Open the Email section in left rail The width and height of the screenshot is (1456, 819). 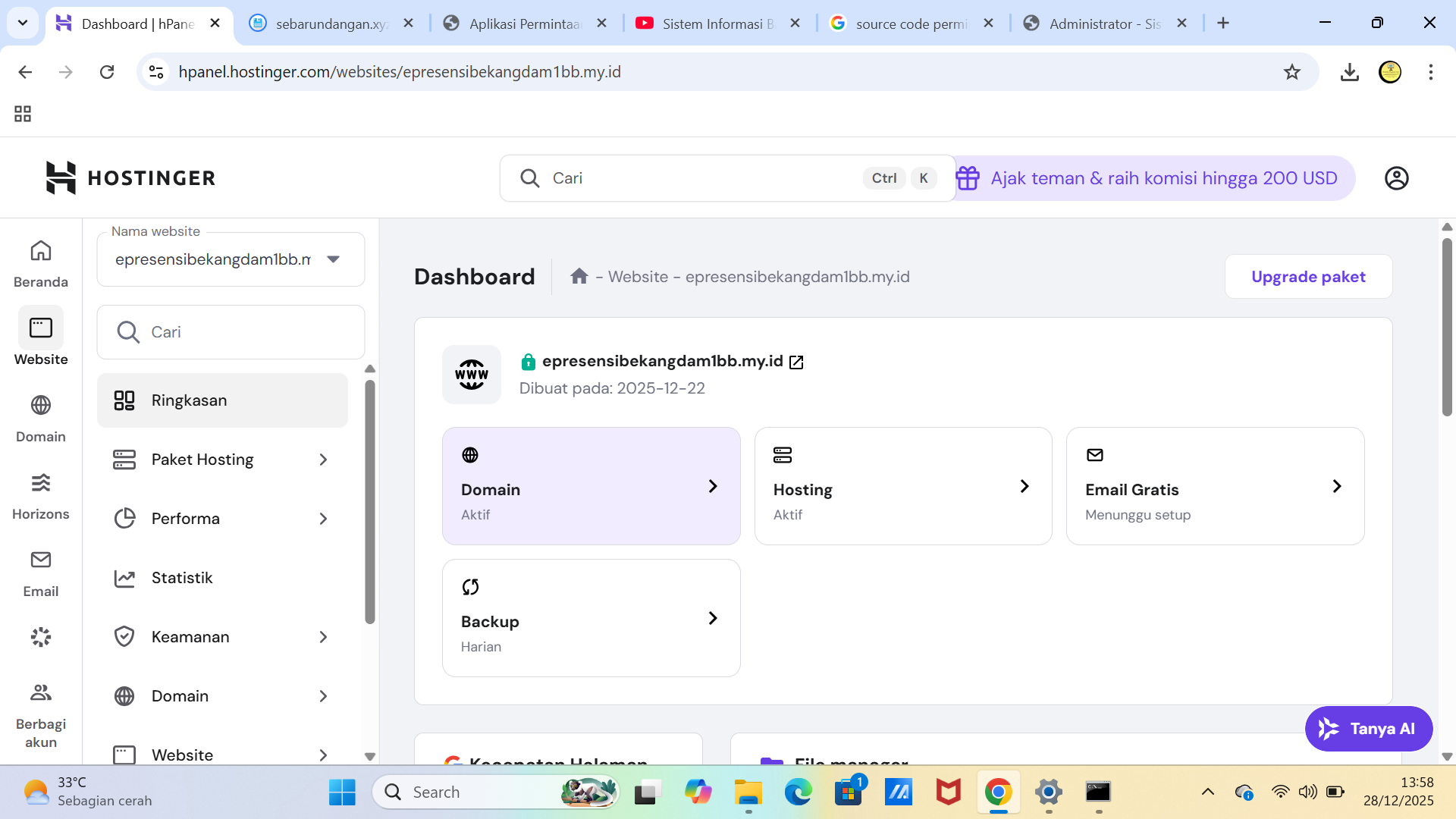coord(41,573)
